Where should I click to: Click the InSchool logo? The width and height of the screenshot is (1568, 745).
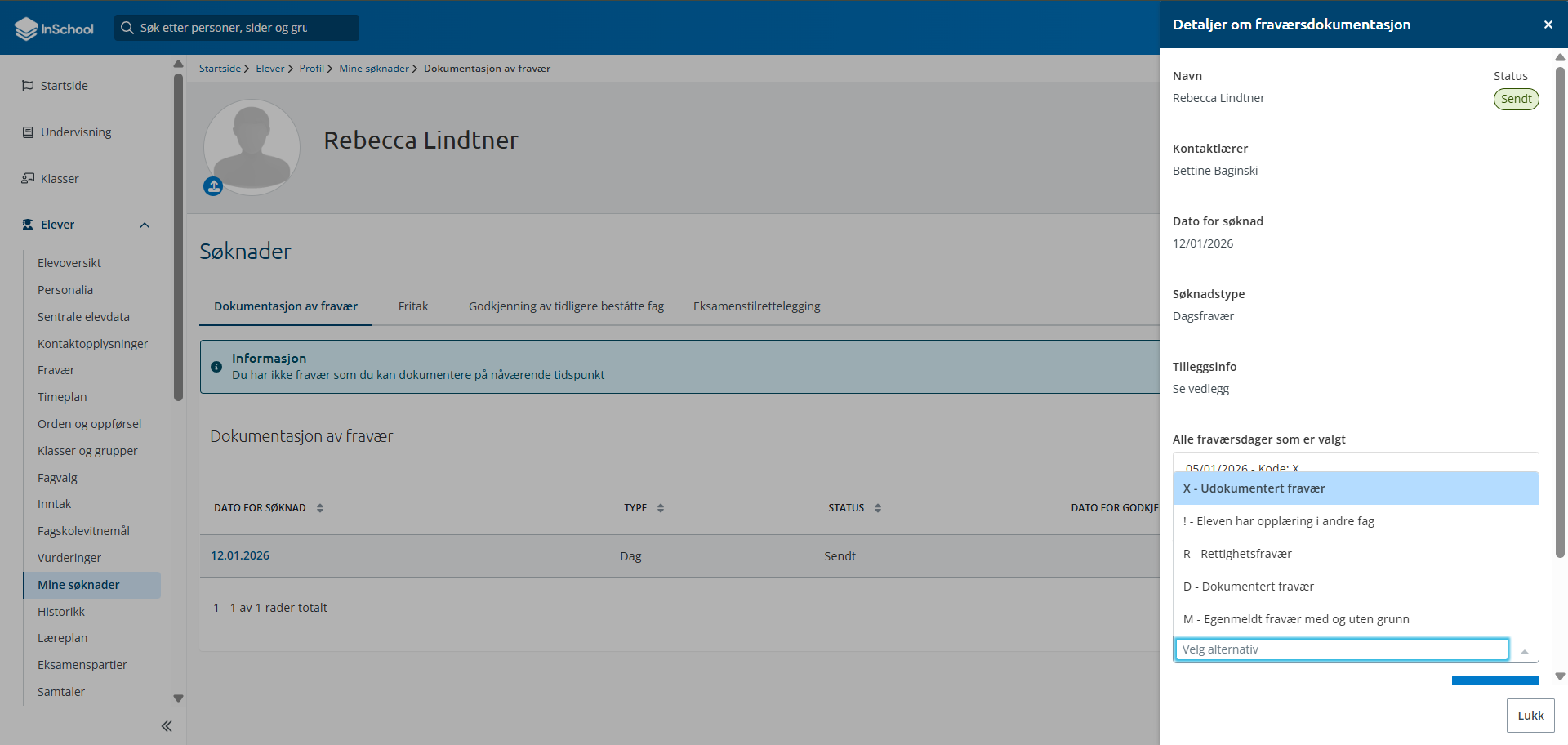point(54,29)
